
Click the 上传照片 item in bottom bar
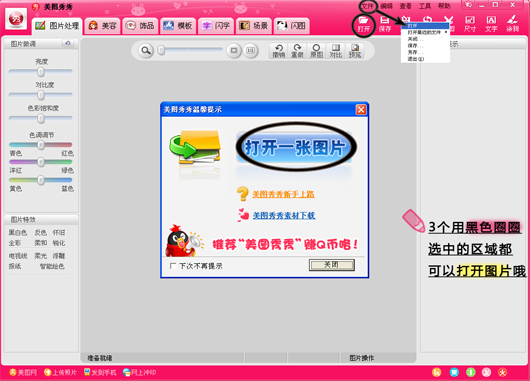(x=61, y=372)
